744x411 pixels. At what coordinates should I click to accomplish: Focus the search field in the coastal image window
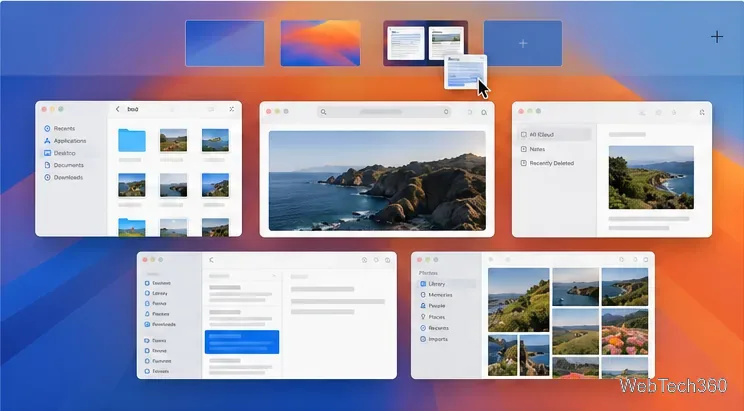384,112
